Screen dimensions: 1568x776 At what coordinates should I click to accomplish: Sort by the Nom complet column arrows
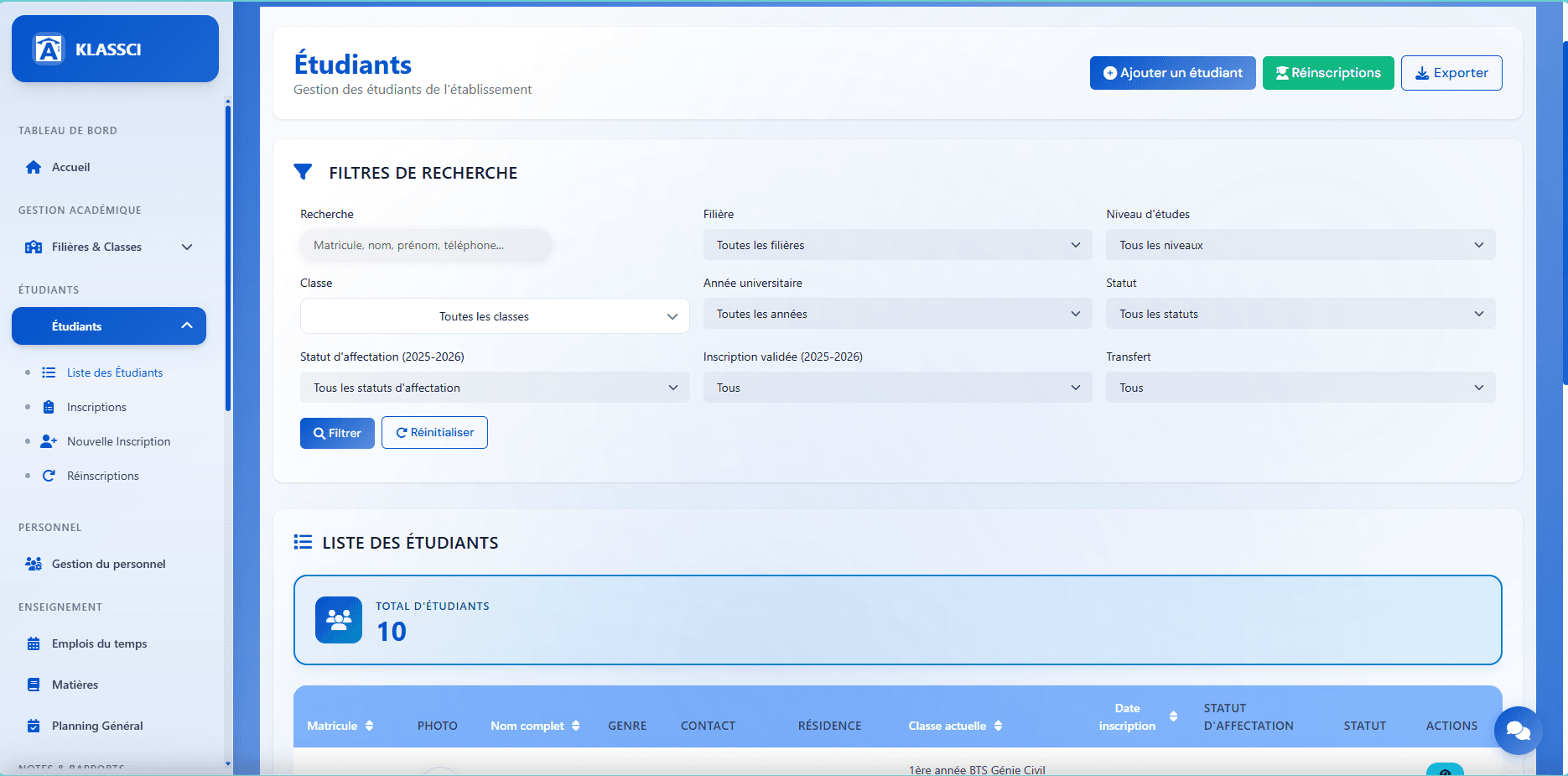pos(575,726)
